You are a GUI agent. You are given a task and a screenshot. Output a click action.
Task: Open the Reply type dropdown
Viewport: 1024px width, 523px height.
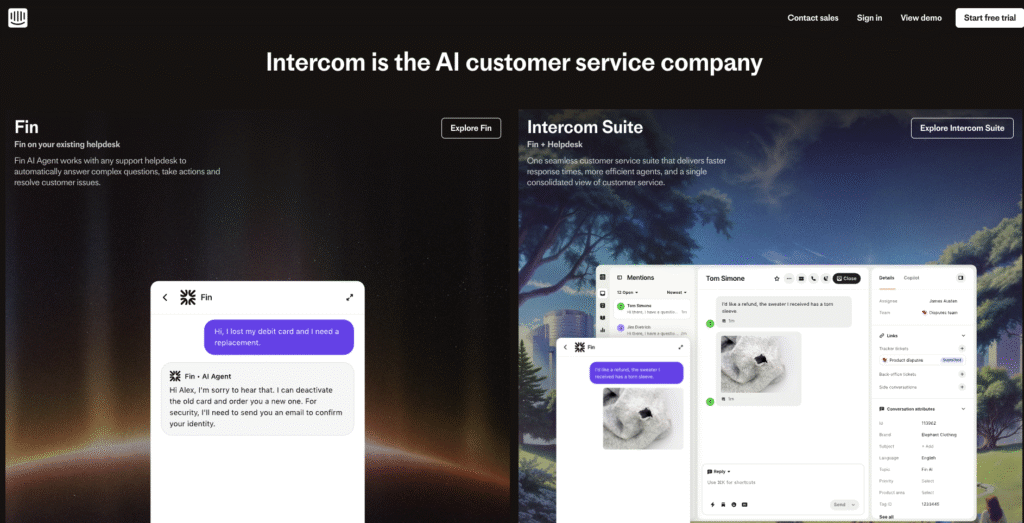click(x=718, y=471)
